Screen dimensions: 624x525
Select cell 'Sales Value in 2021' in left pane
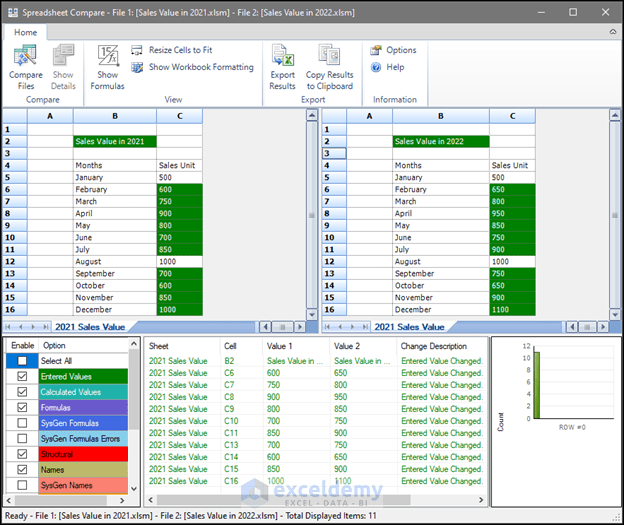coord(115,141)
